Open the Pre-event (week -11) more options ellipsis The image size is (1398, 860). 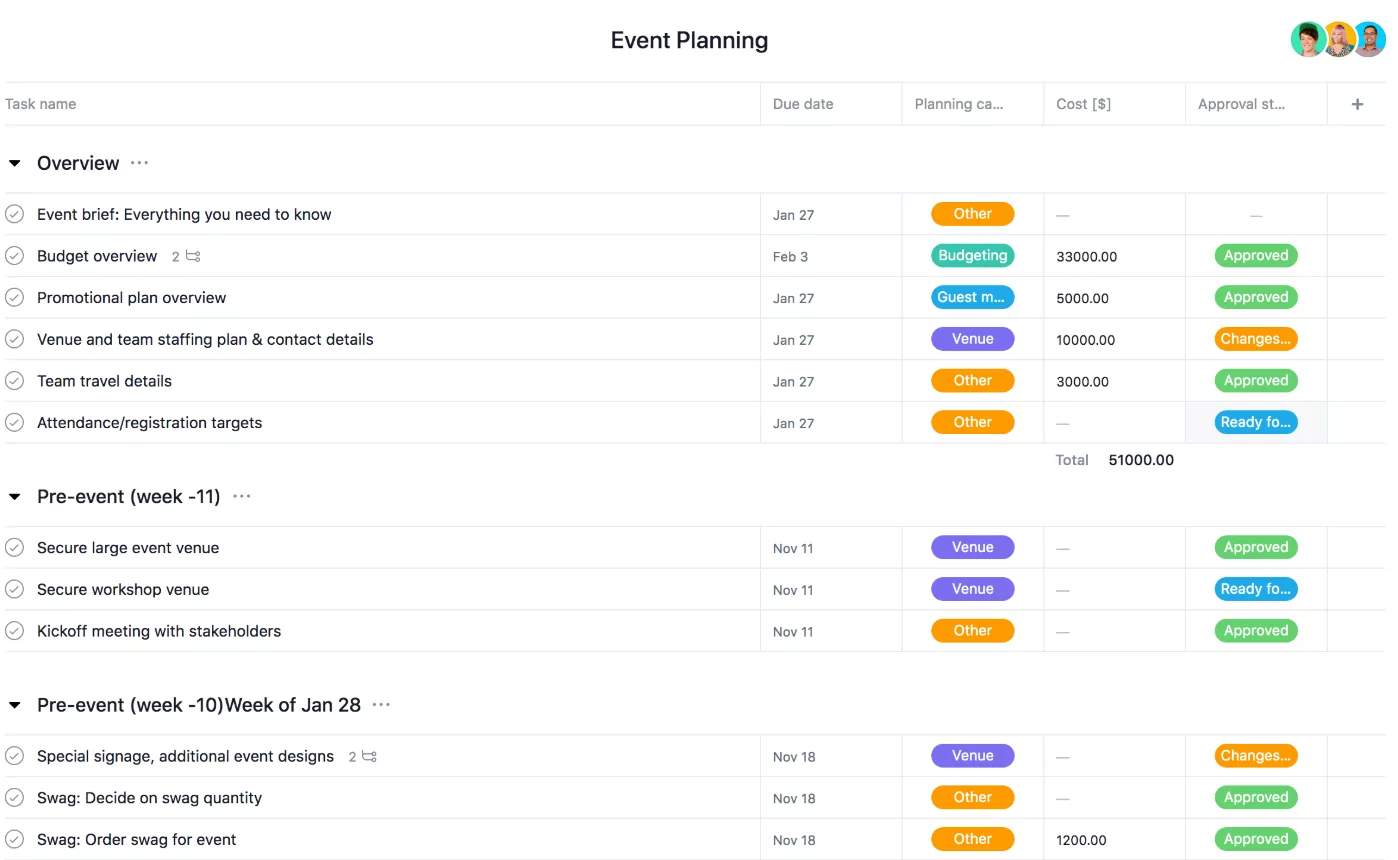pos(242,496)
